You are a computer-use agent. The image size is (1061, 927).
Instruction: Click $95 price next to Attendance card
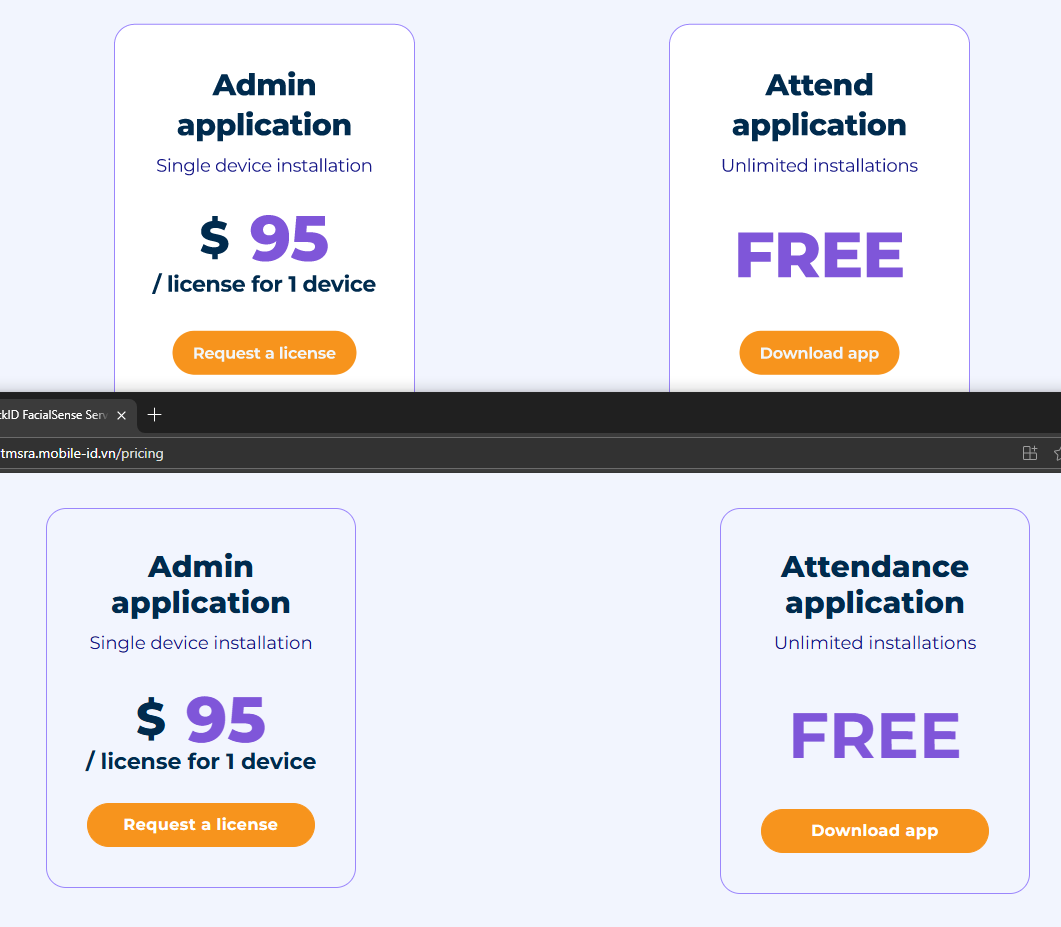point(201,719)
